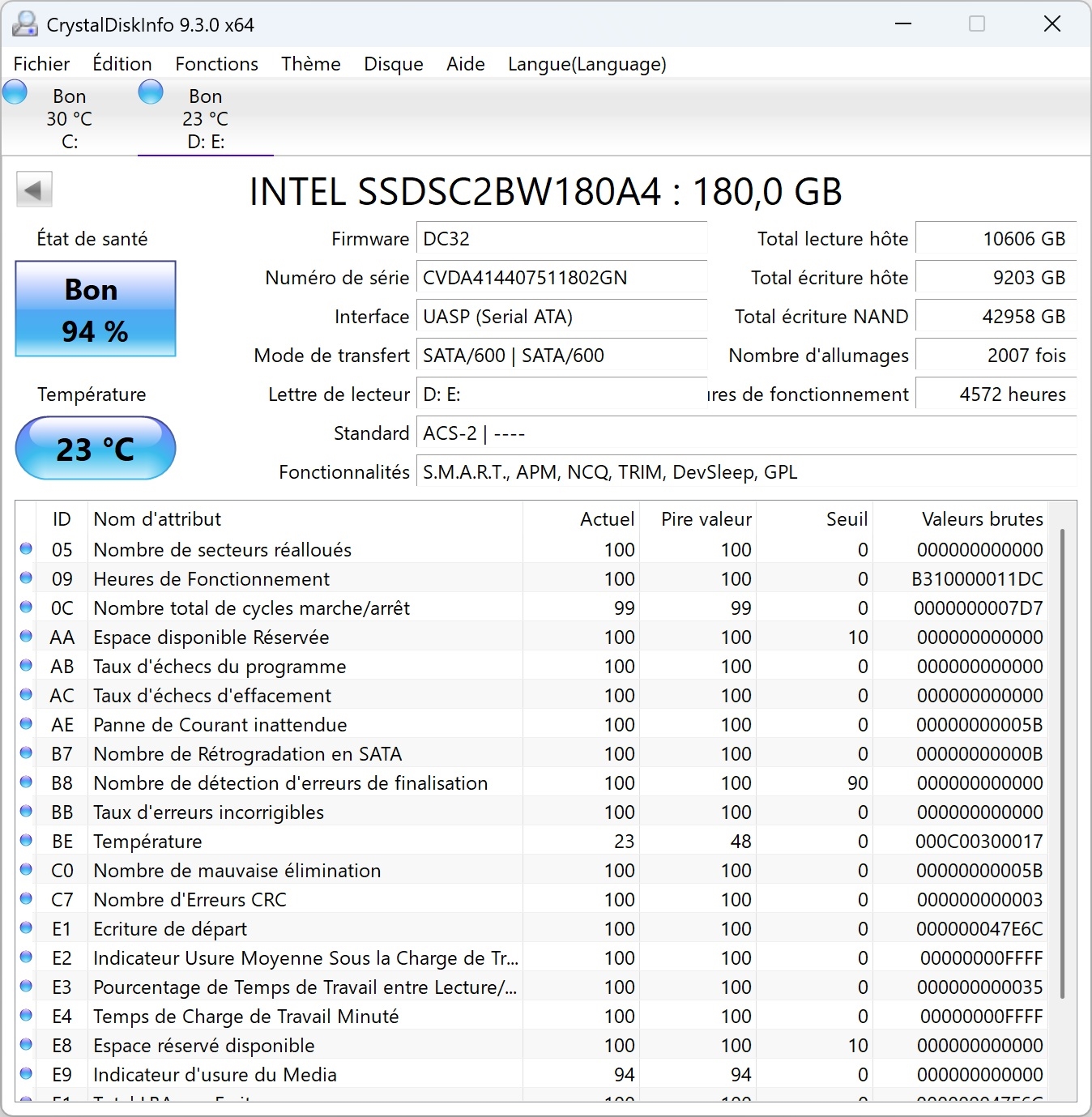The image size is (1092, 1117).
Task: Click status dot for attribute E9 row
Action: tap(26, 1074)
